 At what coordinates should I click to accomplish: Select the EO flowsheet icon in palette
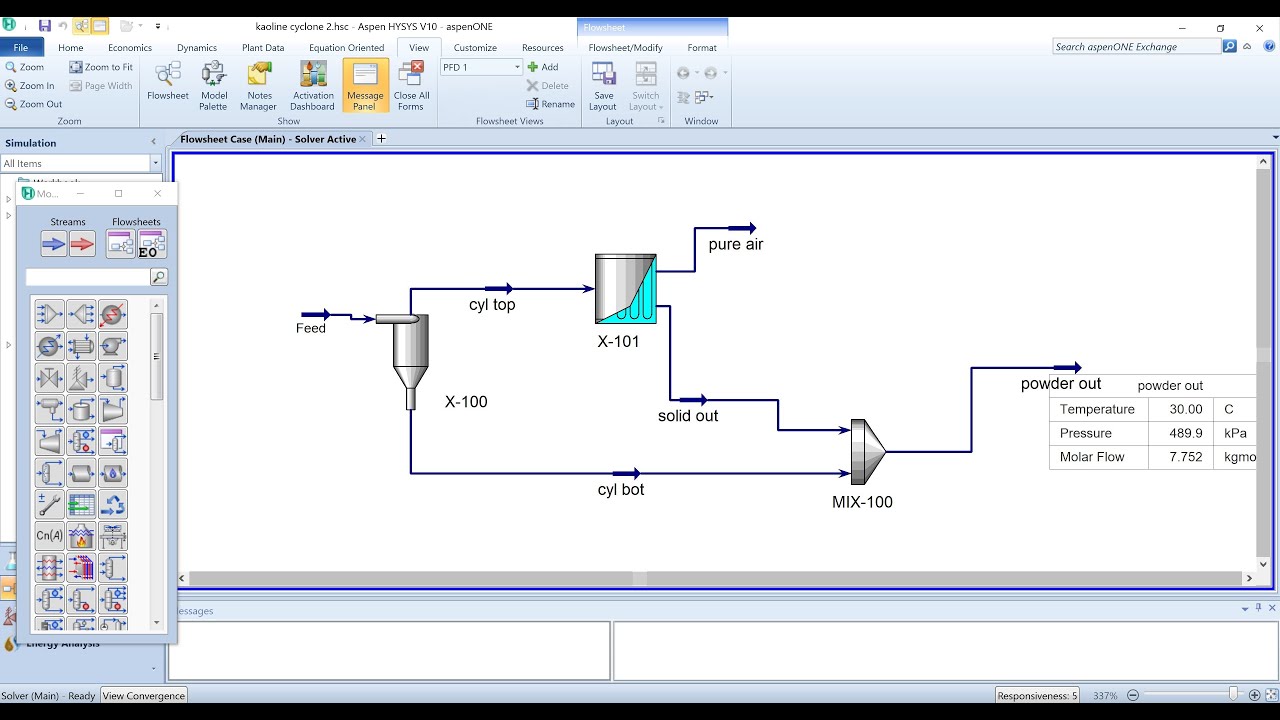152,243
